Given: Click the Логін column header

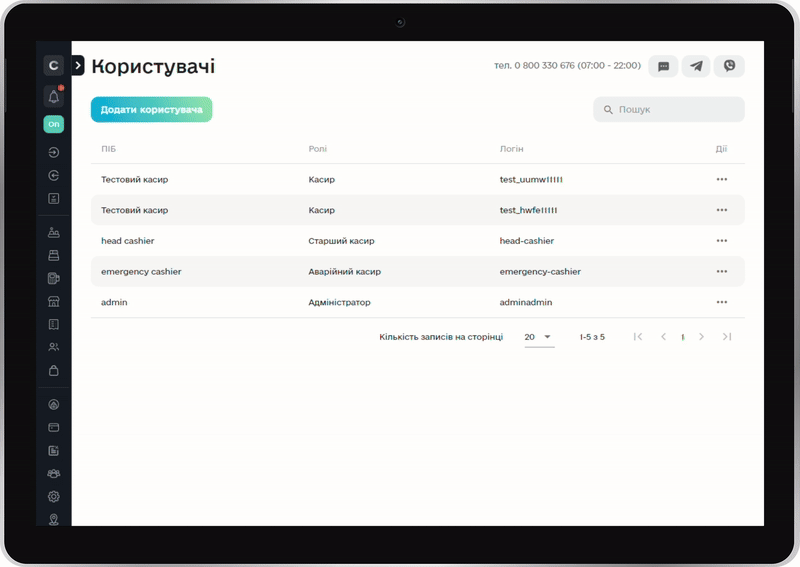Looking at the screenshot, I should [x=511, y=149].
